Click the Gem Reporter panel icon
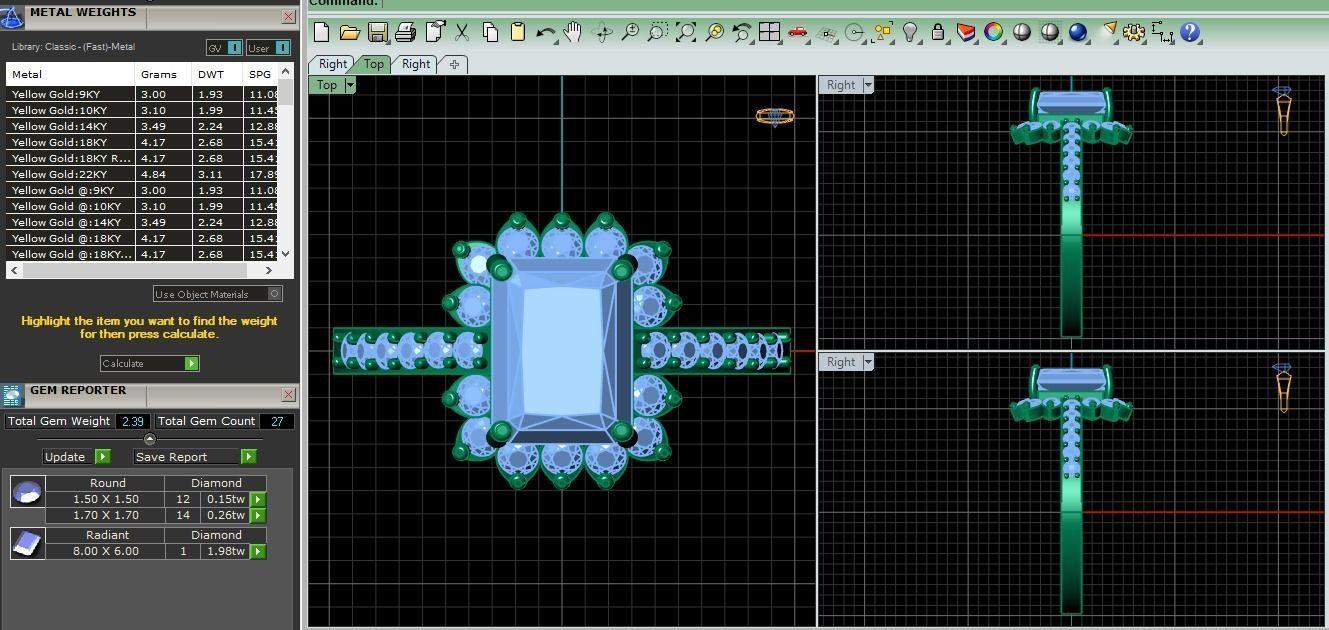The height and width of the screenshot is (630, 1329). coord(12,395)
